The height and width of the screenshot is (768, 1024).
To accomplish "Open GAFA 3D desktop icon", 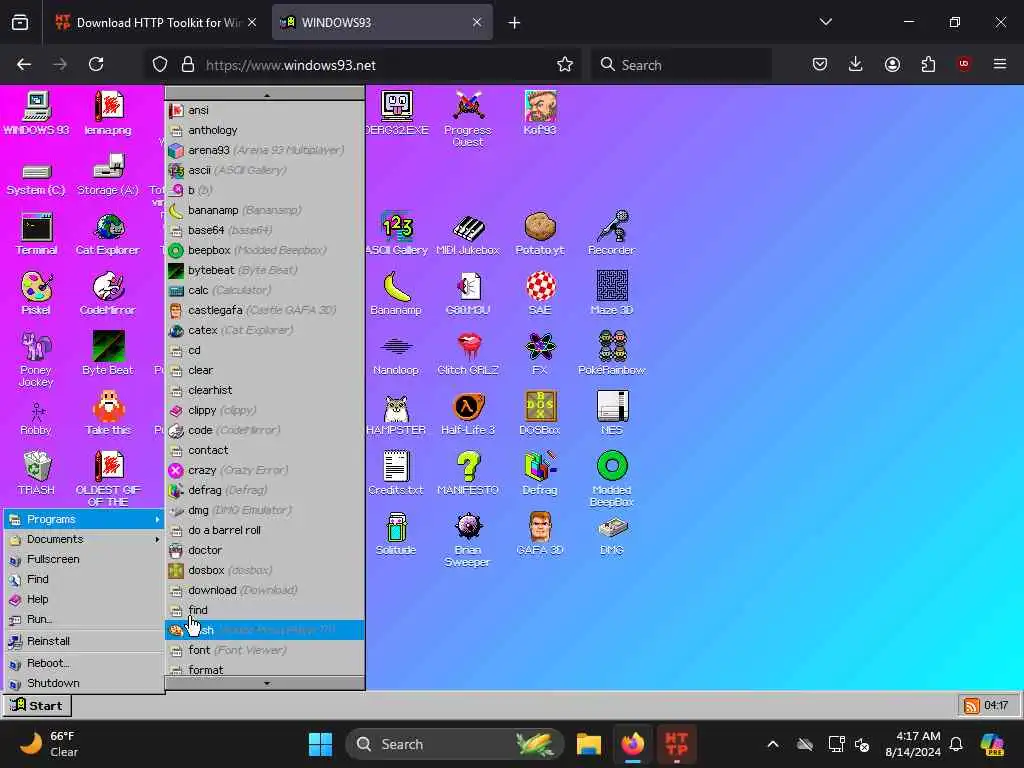I will 540,534.
